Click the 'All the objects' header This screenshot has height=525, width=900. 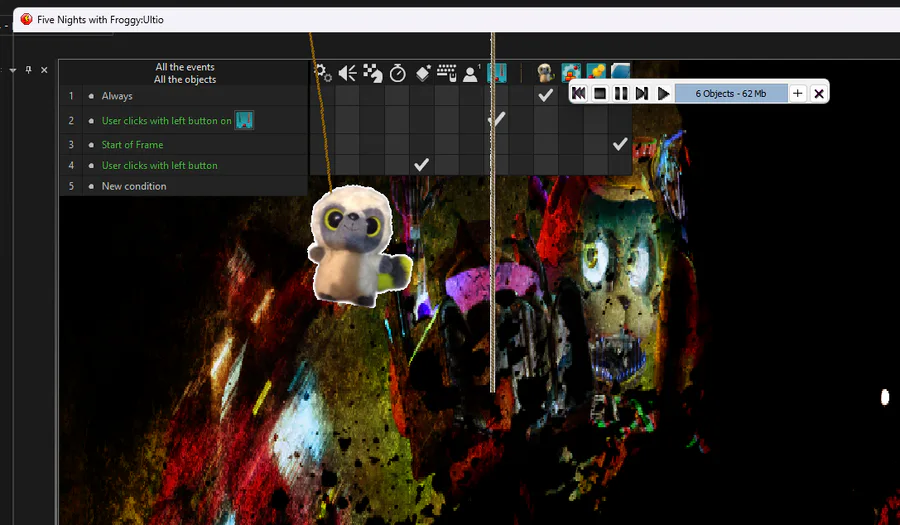coord(185,79)
